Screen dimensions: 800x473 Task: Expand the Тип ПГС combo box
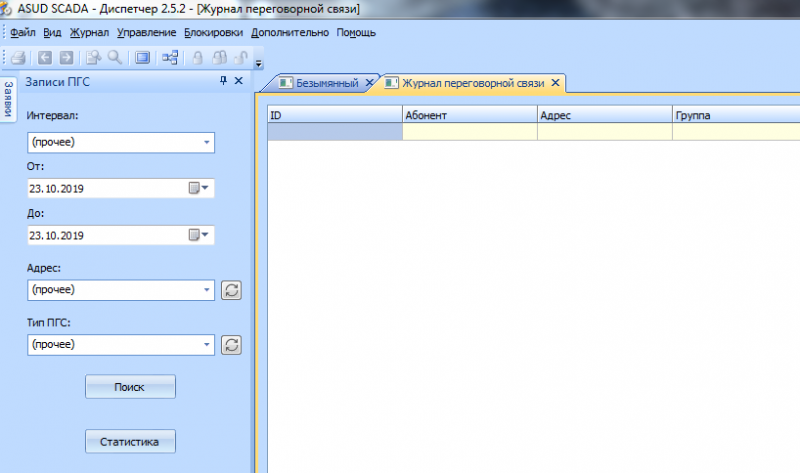click(x=207, y=345)
